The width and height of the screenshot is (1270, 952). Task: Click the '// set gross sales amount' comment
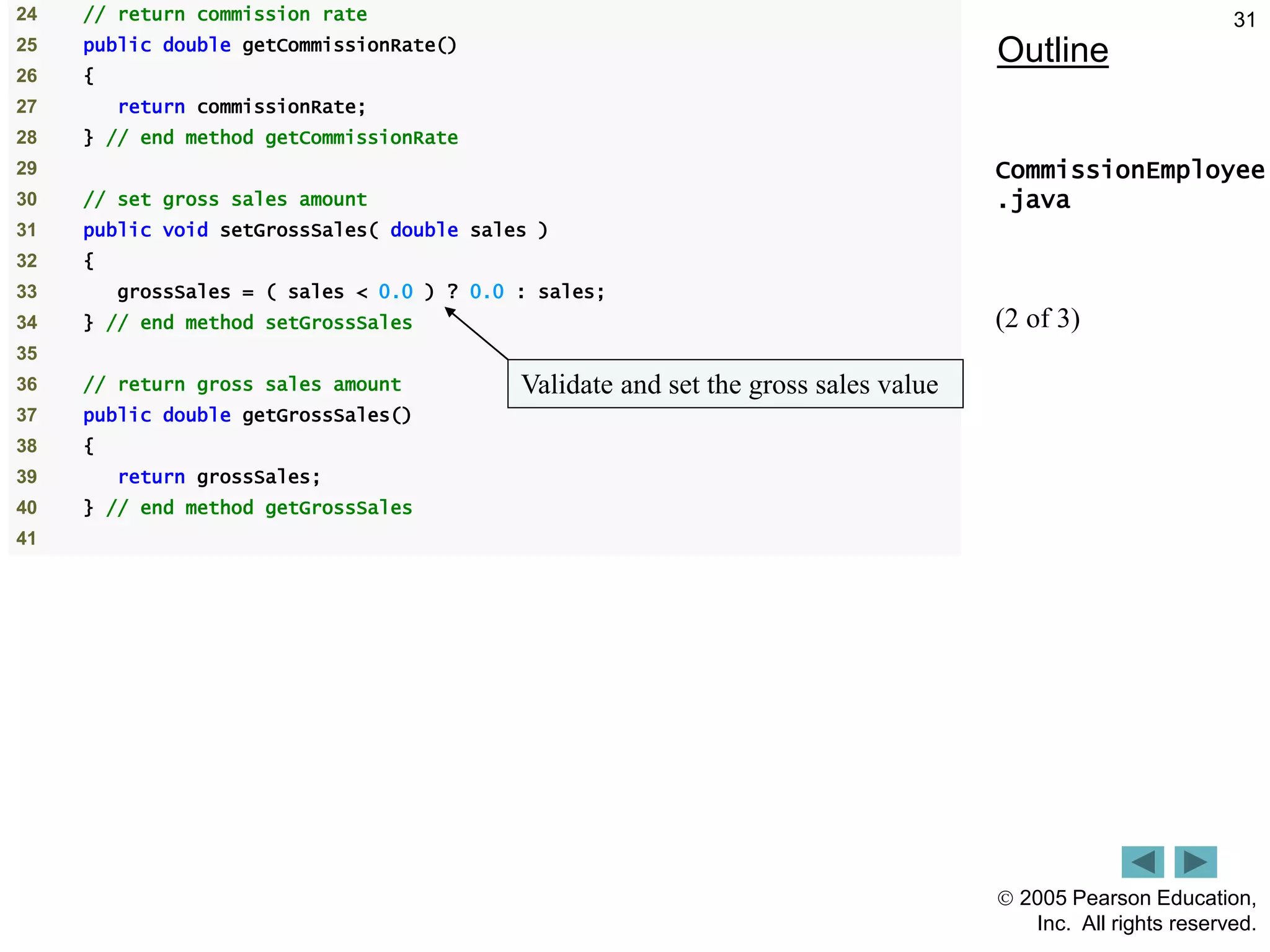click(225, 200)
